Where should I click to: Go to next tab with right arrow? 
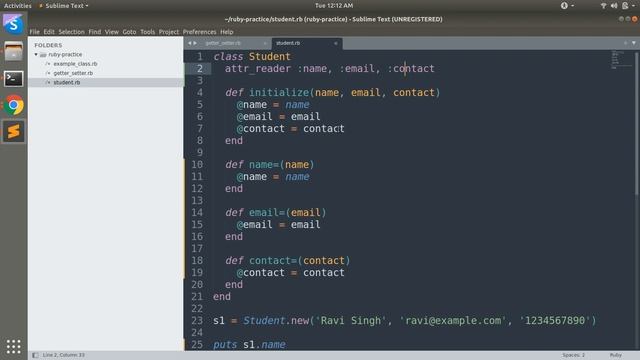click(x=195, y=43)
